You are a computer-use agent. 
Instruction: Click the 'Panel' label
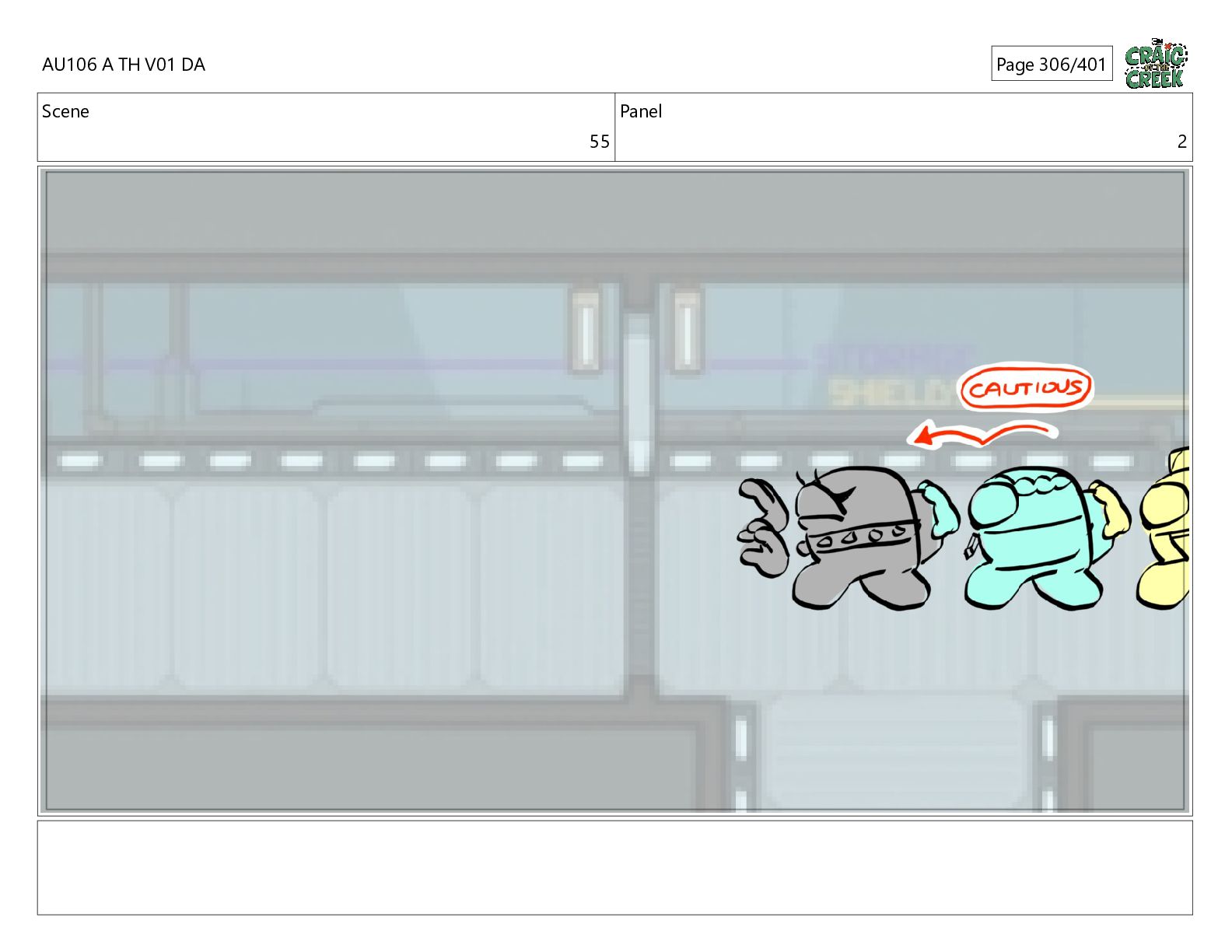coord(641,111)
